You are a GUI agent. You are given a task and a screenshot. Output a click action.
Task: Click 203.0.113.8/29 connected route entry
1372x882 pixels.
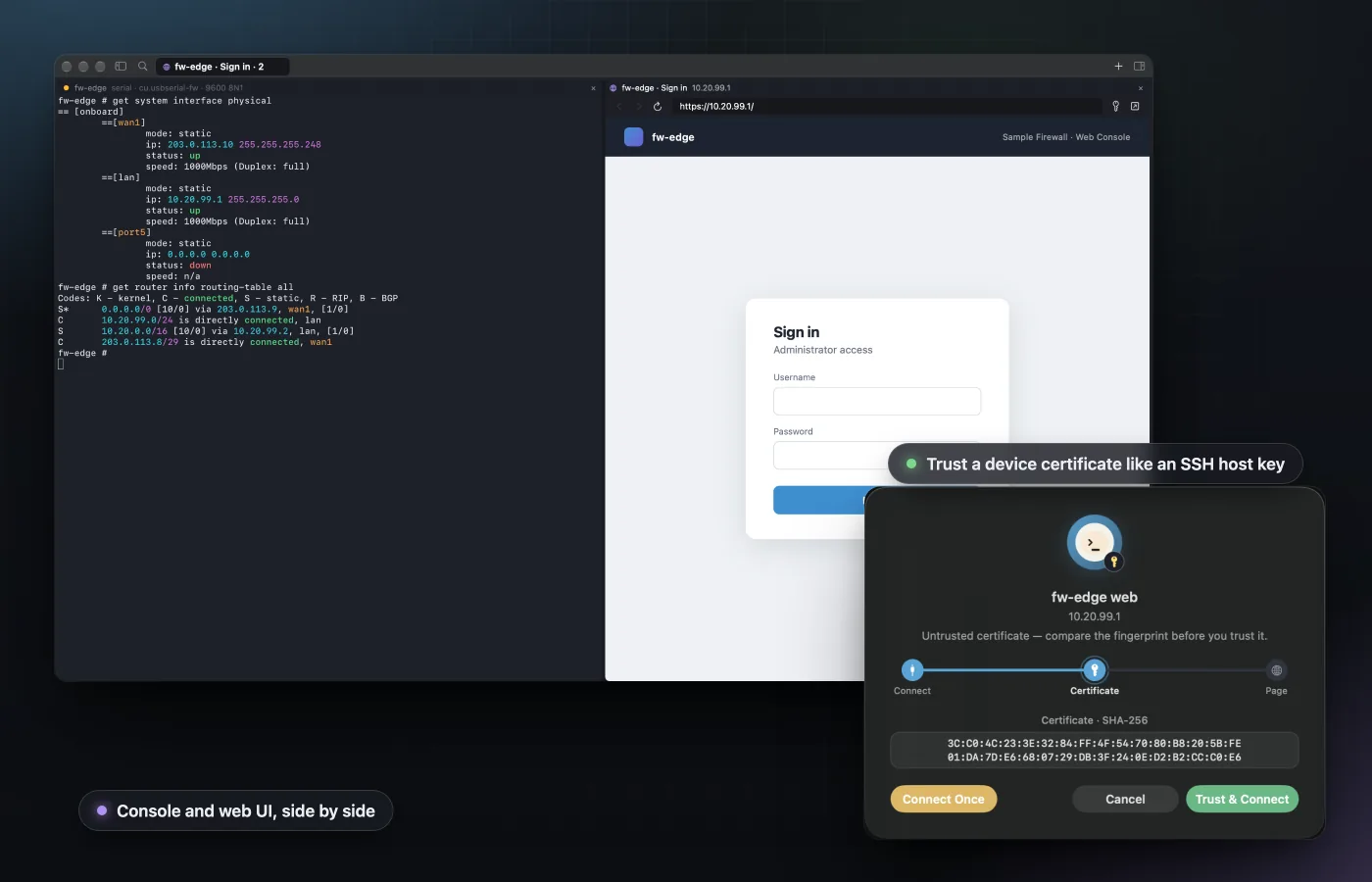coord(140,342)
